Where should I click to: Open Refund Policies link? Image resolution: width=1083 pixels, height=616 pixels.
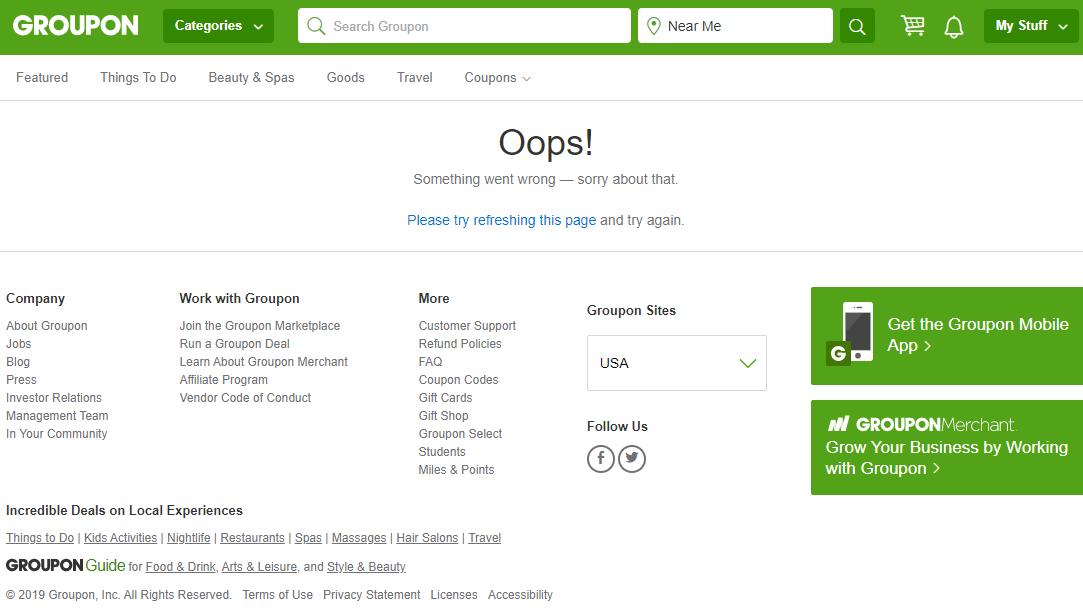tap(460, 344)
